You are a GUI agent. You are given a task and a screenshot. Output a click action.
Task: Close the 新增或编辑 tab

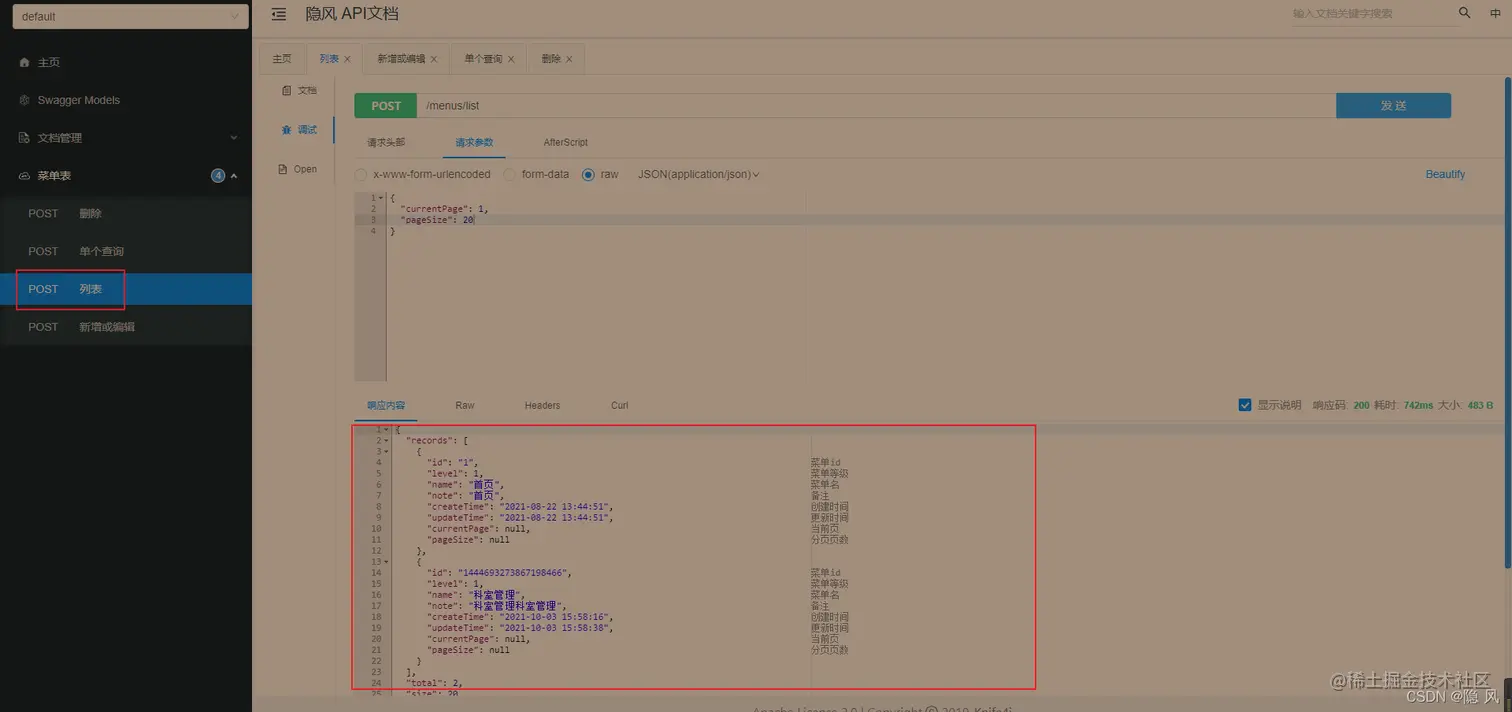(434, 59)
